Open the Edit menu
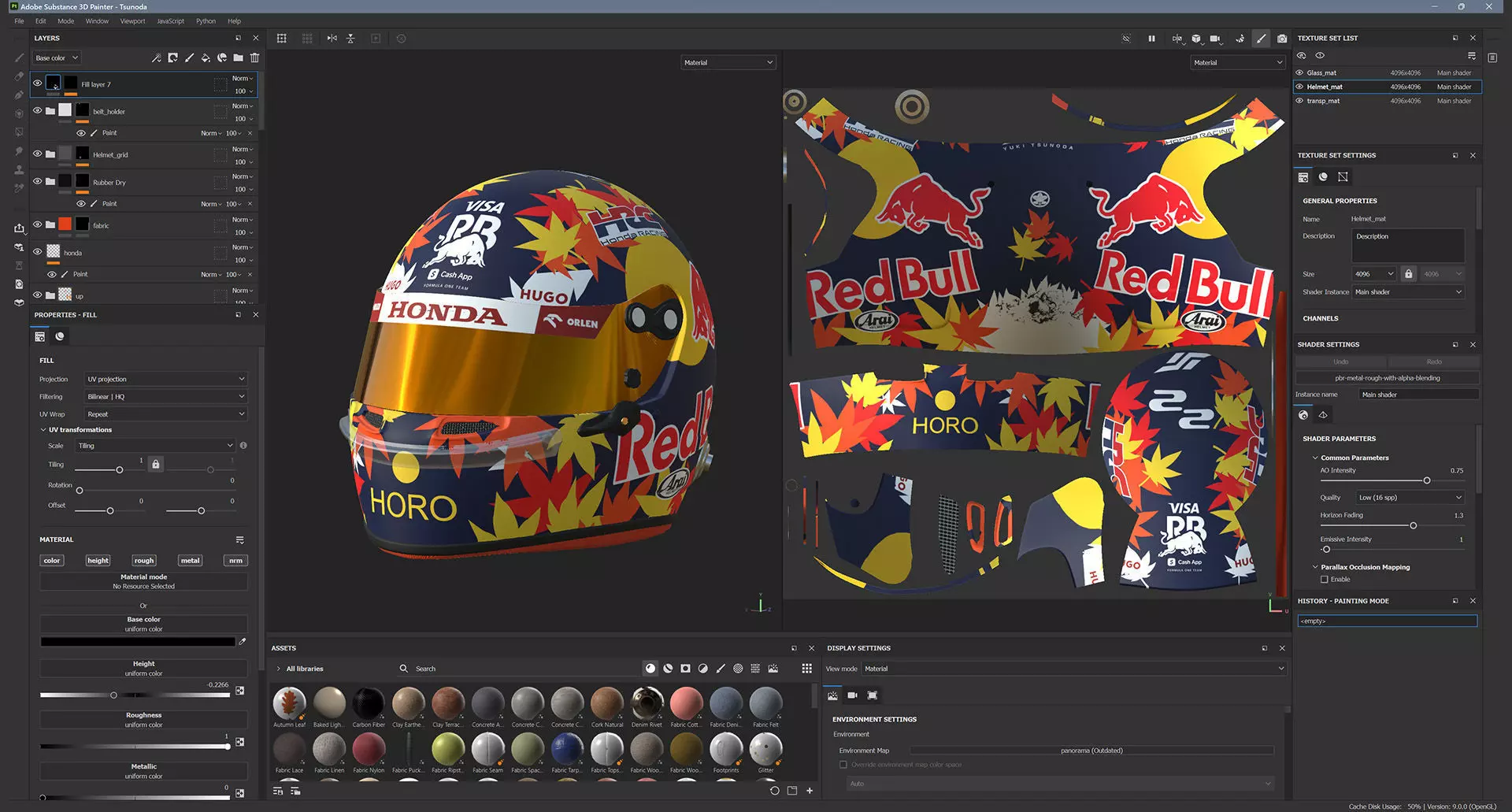Viewport: 1512px width, 812px height. point(40,21)
